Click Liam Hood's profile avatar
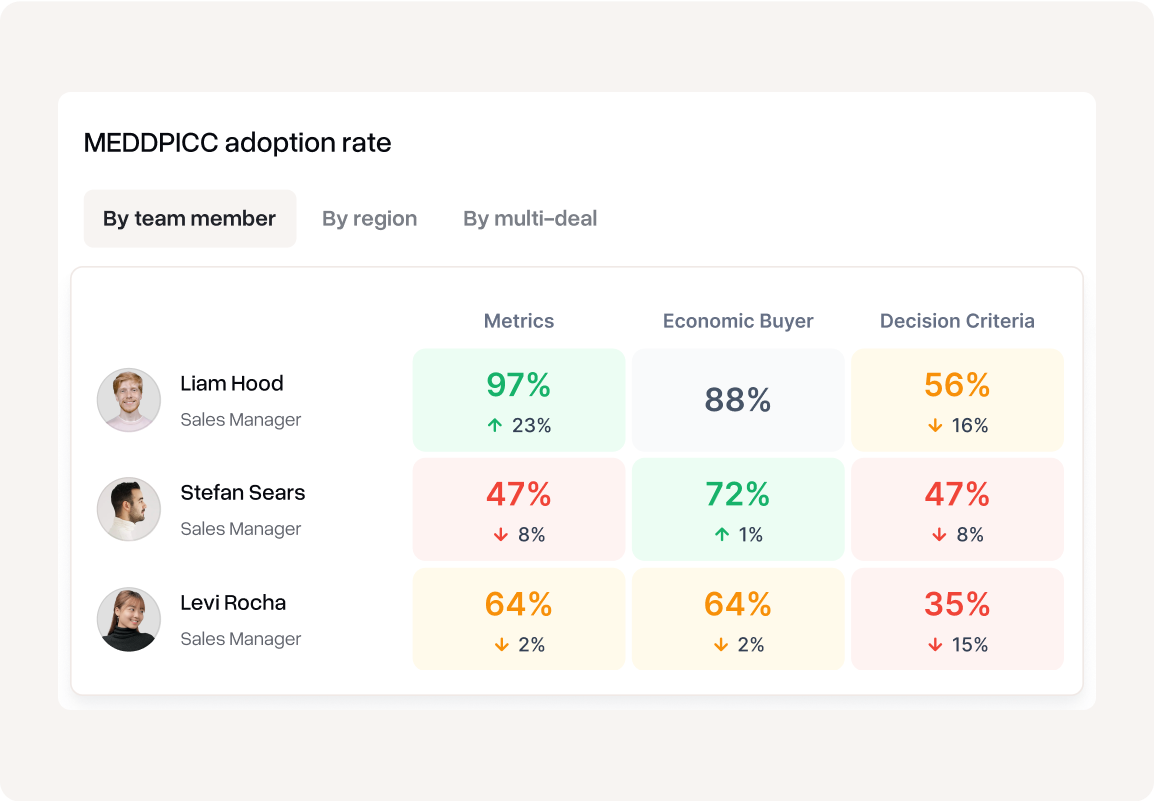The image size is (1154, 801). (129, 400)
